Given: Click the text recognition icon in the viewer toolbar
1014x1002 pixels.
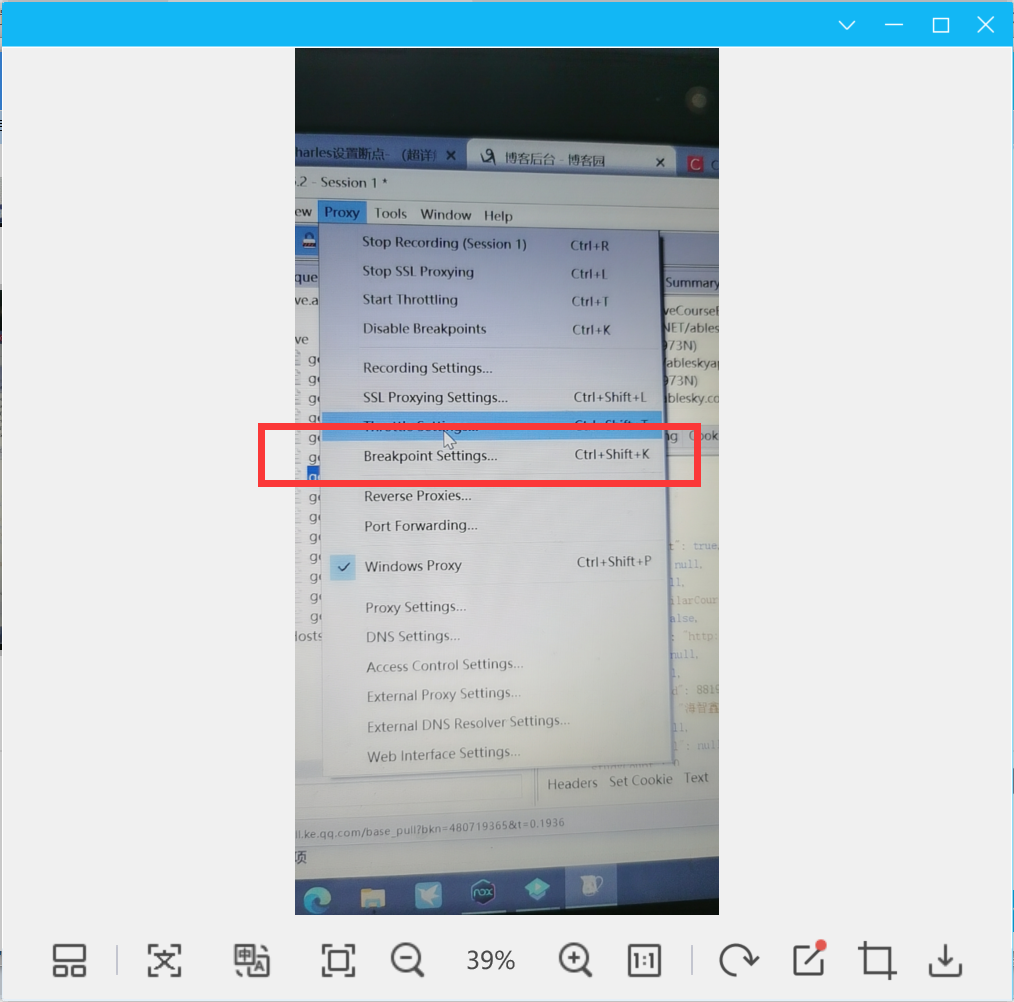Looking at the screenshot, I should click(x=164, y=961).
